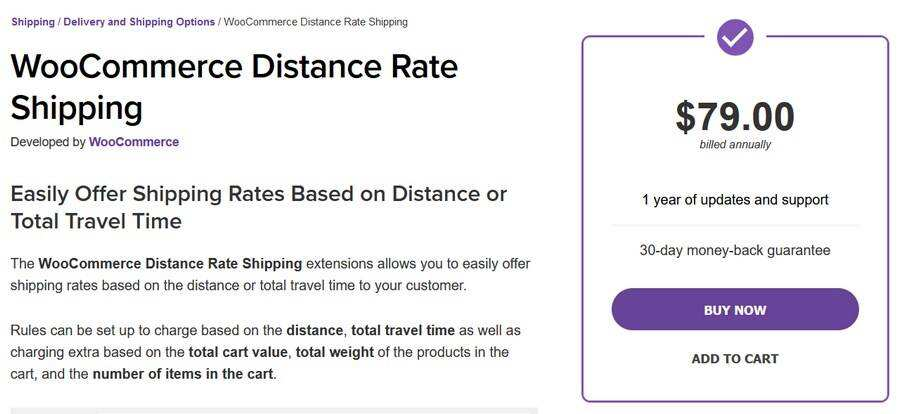Open the WooCommerce developer link

pyautogui.click(x=134, y=142)
